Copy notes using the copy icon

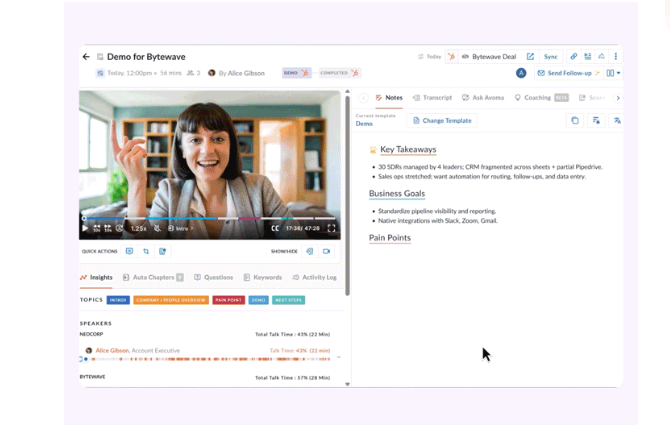[575, 120]
